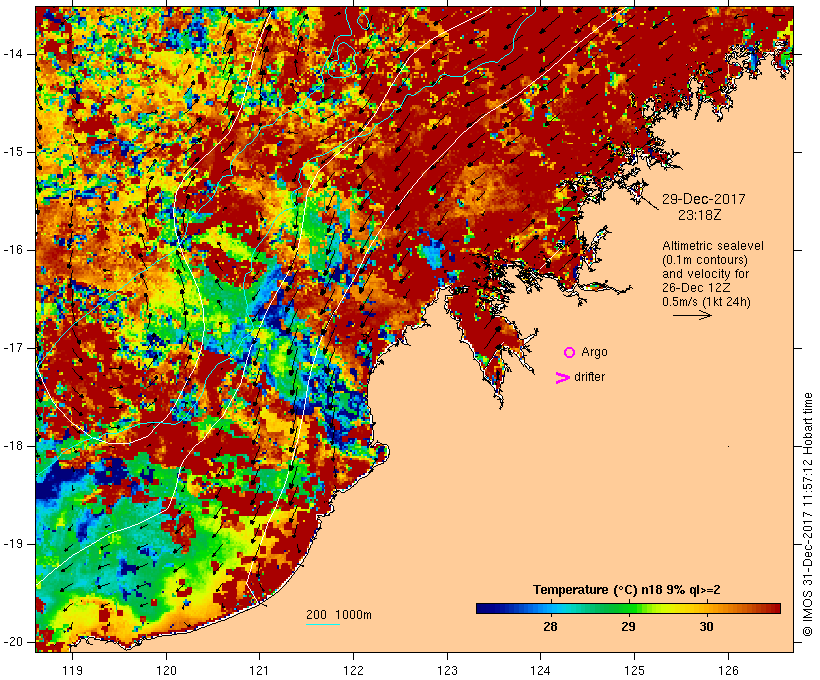Click the '-14' latitude axis label
Viewport: 820px width, 680px height.
tap(13, 54)
